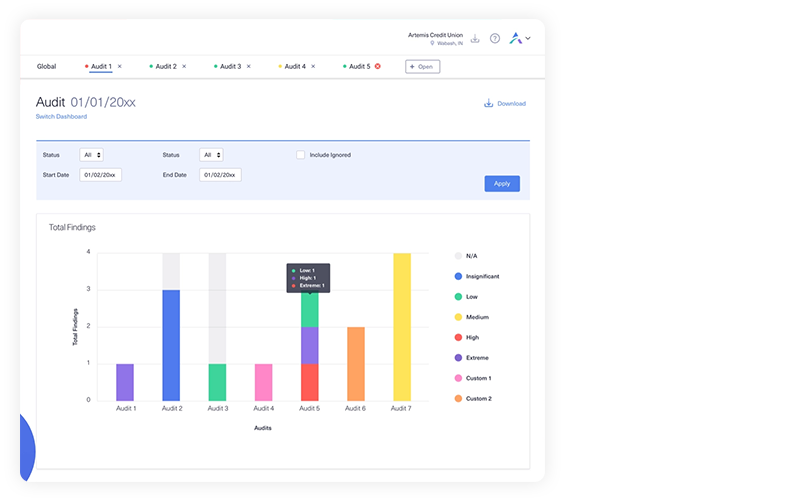The height and width of the screenshot is (500, 800).
Task: Toggle the Include Ignored checkbox
Action: [x=301, y=155]
